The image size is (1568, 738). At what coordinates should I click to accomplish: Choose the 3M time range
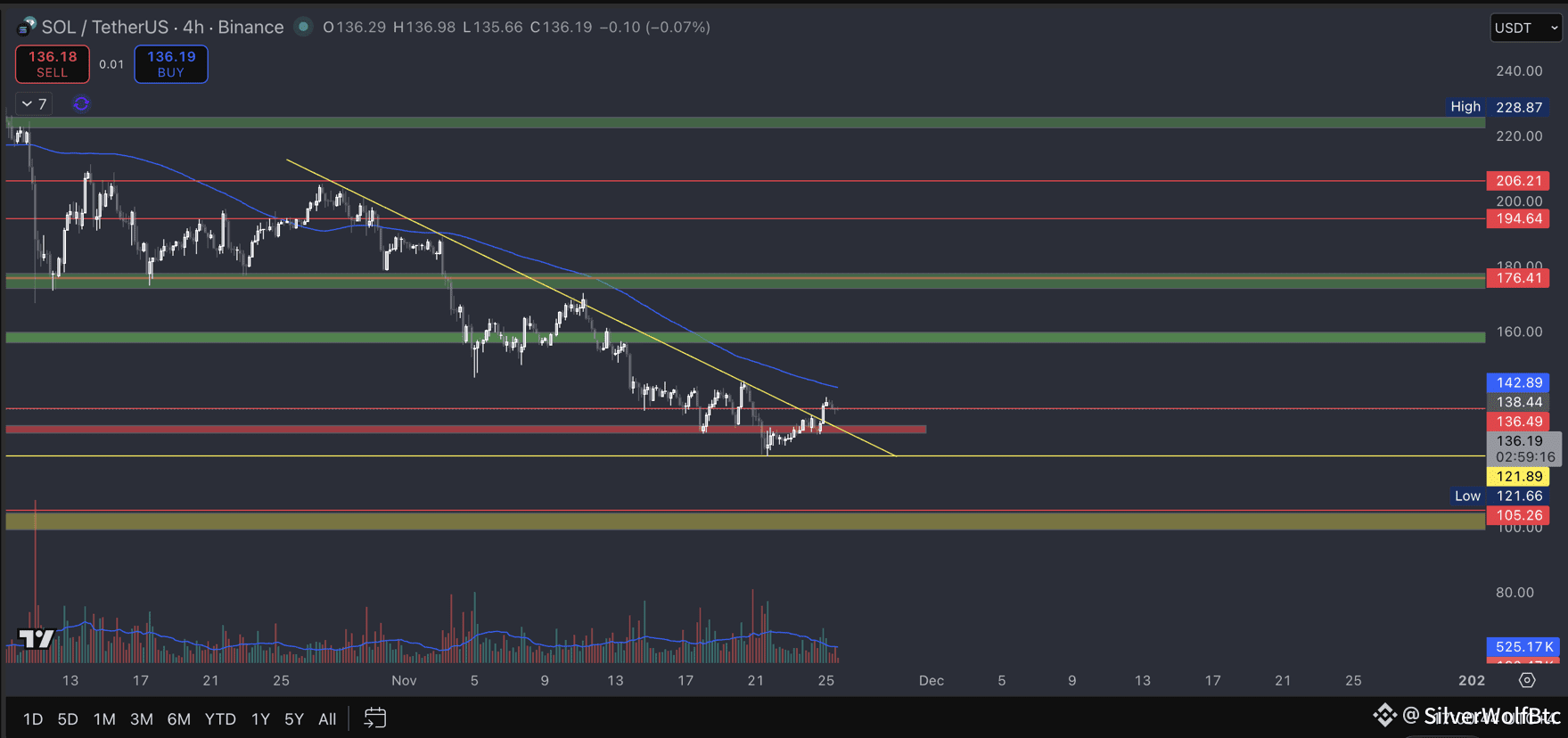click(x=142, y=718)
